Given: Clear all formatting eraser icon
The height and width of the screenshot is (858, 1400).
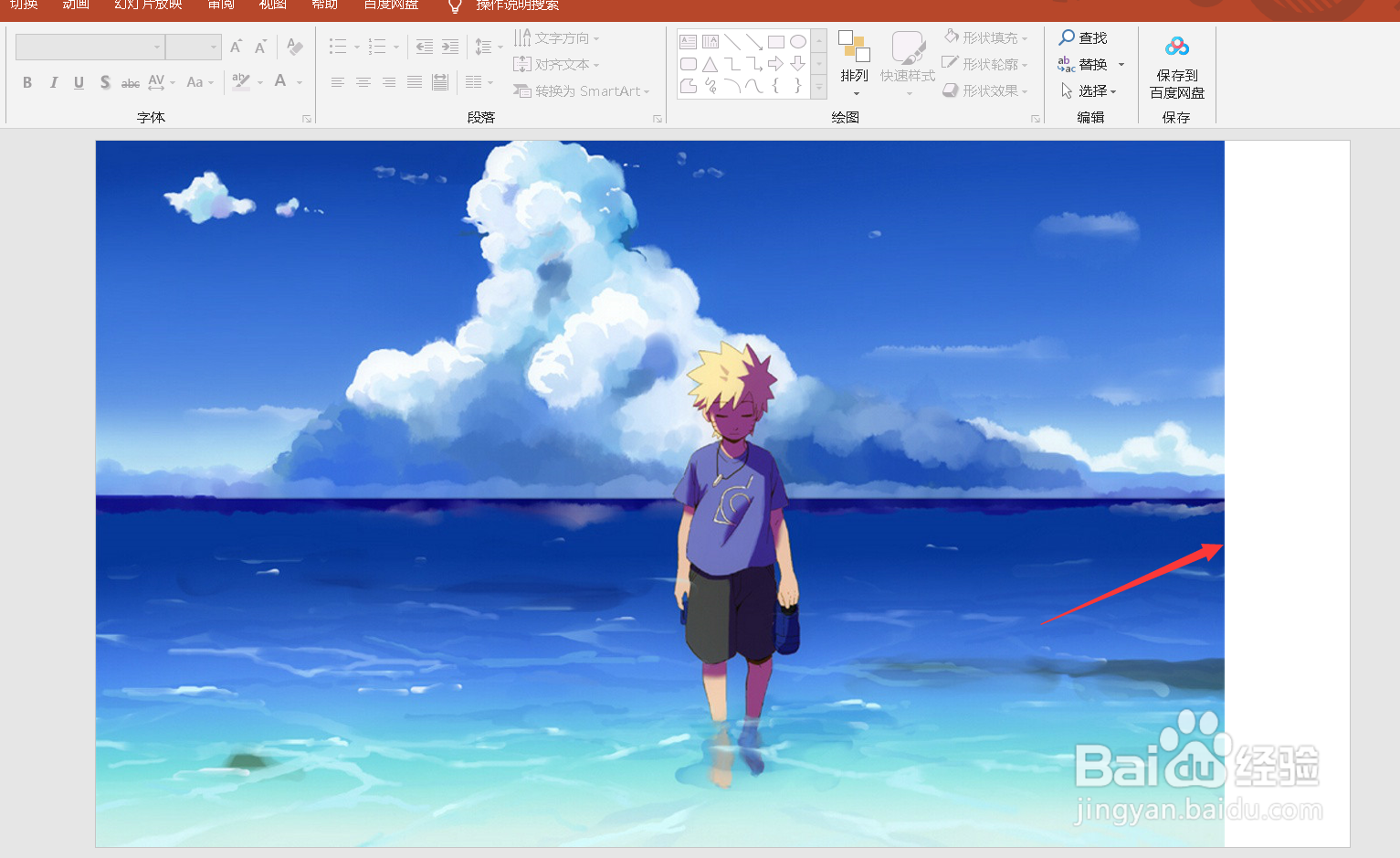Looking at the screenshot, I should click(x=294, y=47).
